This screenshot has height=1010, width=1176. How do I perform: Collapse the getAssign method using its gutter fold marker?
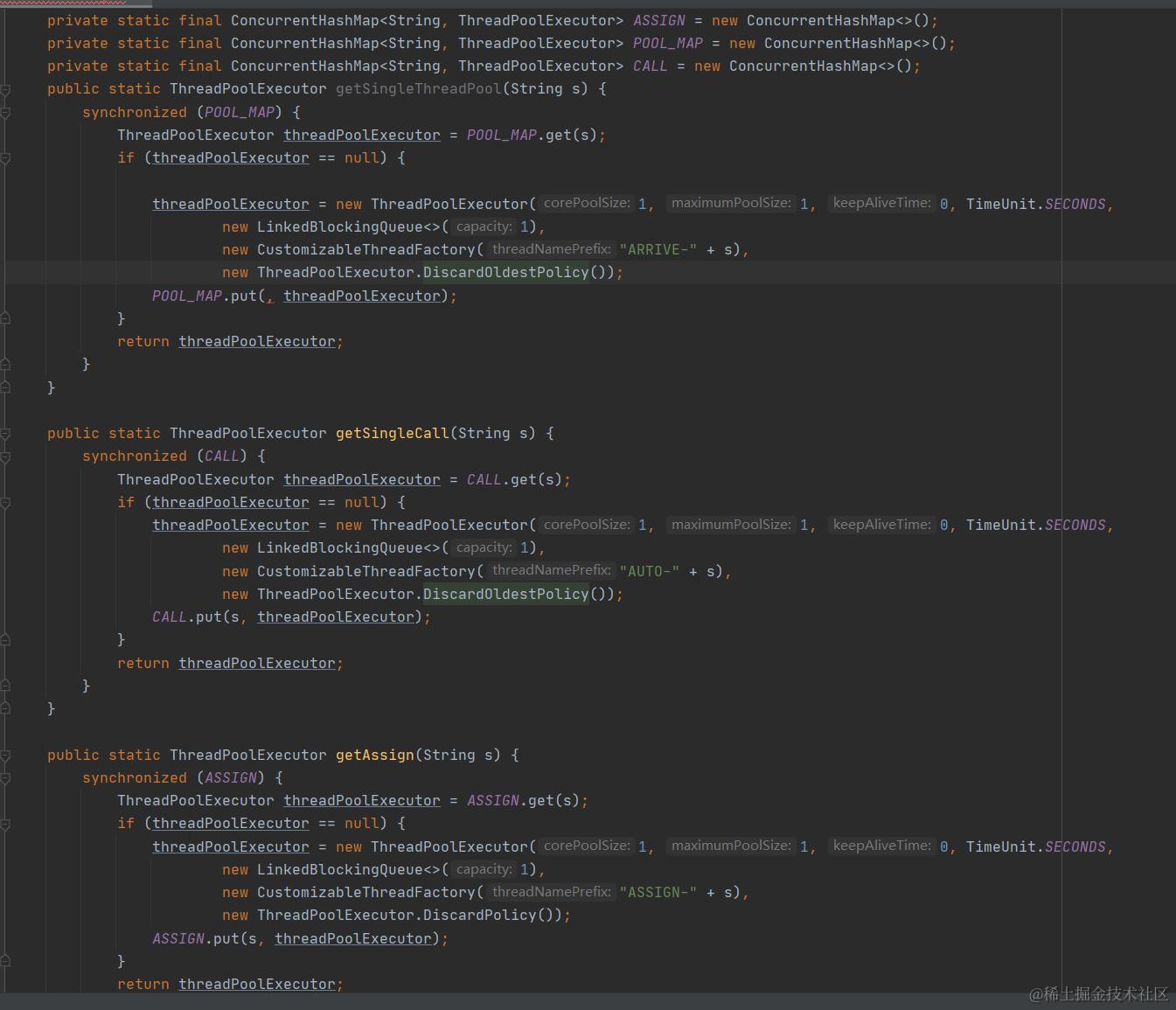5,756
